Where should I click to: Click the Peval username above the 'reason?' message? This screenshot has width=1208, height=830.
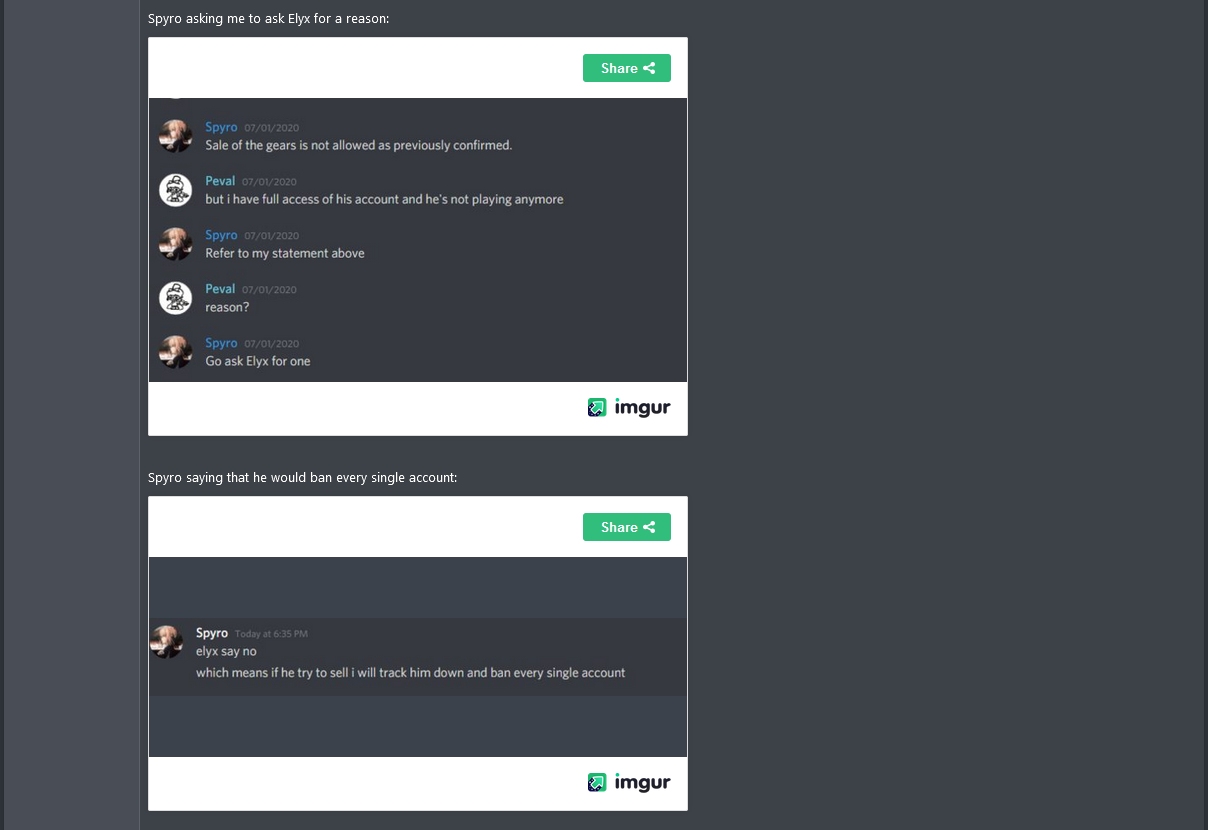click(x=220, y=289)
